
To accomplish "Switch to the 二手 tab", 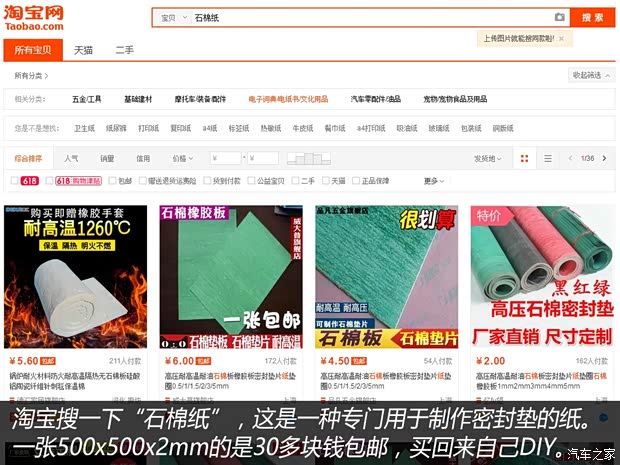I will [124, 50].
